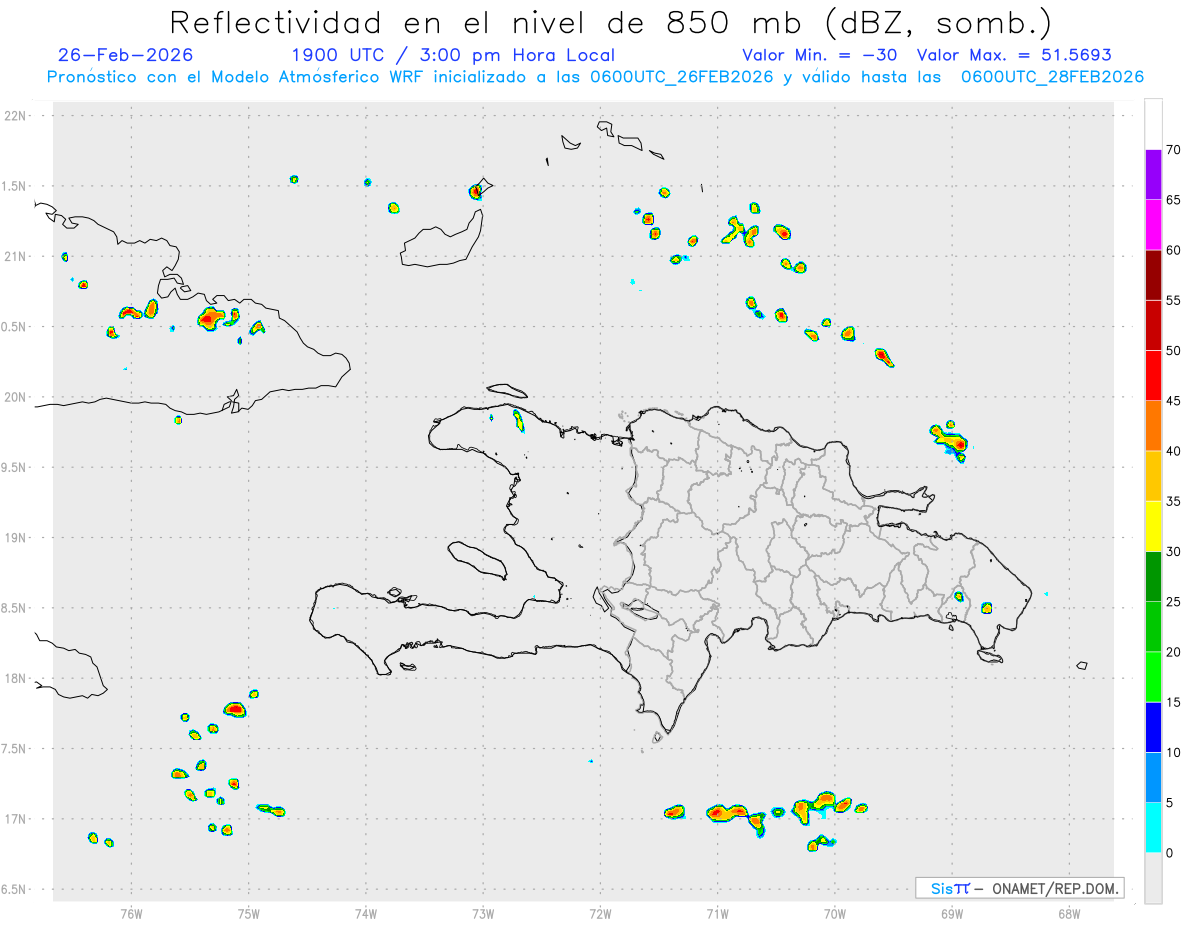Pick the orange 40-45 dBZ colorbar segment
Image resolution: width=1200 pixels, height=927 pixels.
pyautogui.click(x=1153, y=426)
